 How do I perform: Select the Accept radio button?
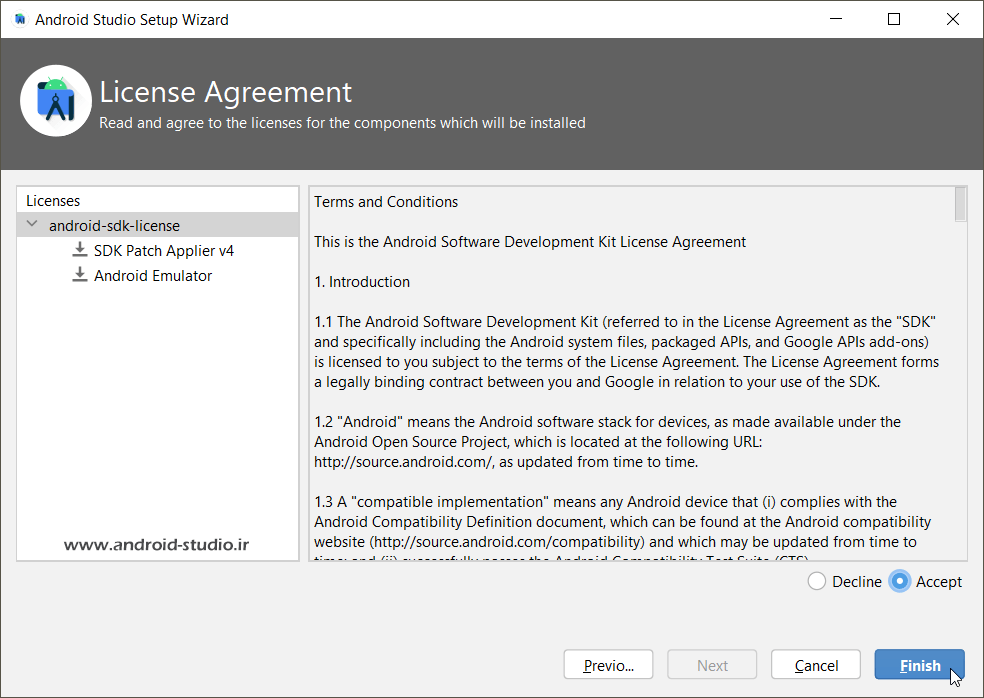click(900, 581)
